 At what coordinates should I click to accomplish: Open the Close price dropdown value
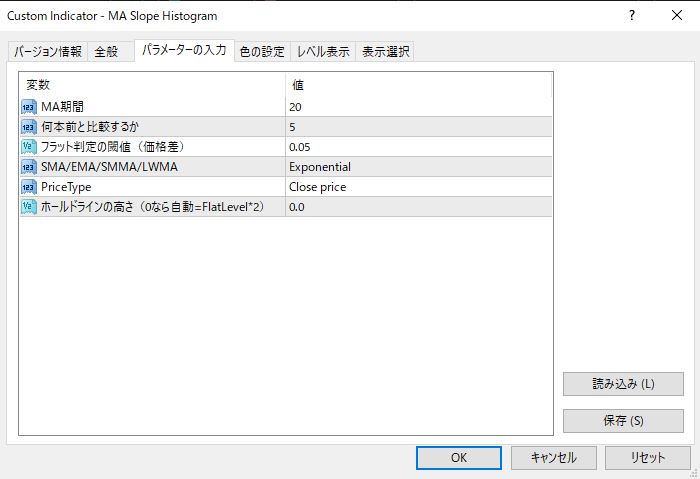click(x=418, y=187)
